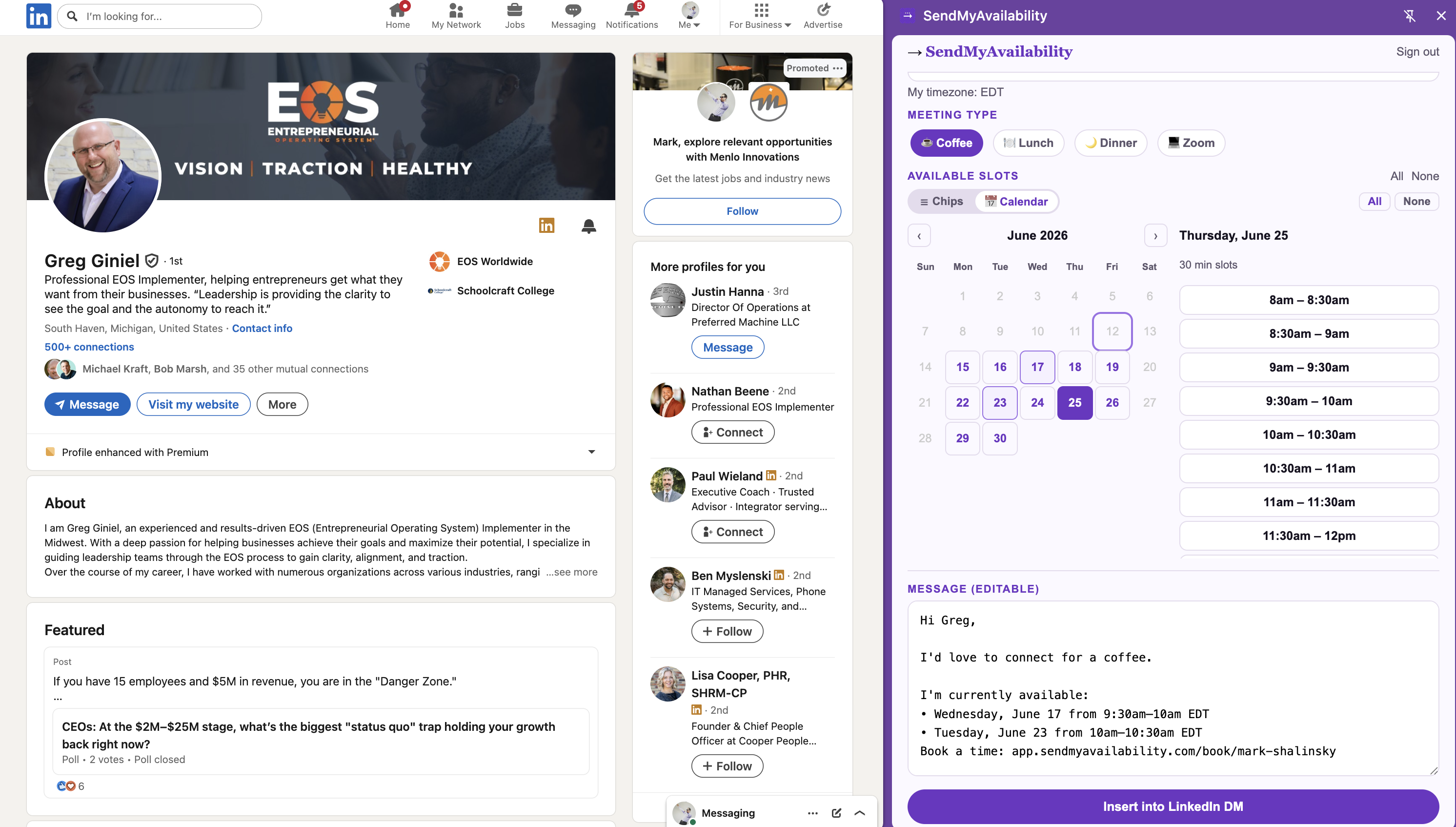Open the promoted ad options menu
Screen dimensions: 1456x827
[837, 68]
